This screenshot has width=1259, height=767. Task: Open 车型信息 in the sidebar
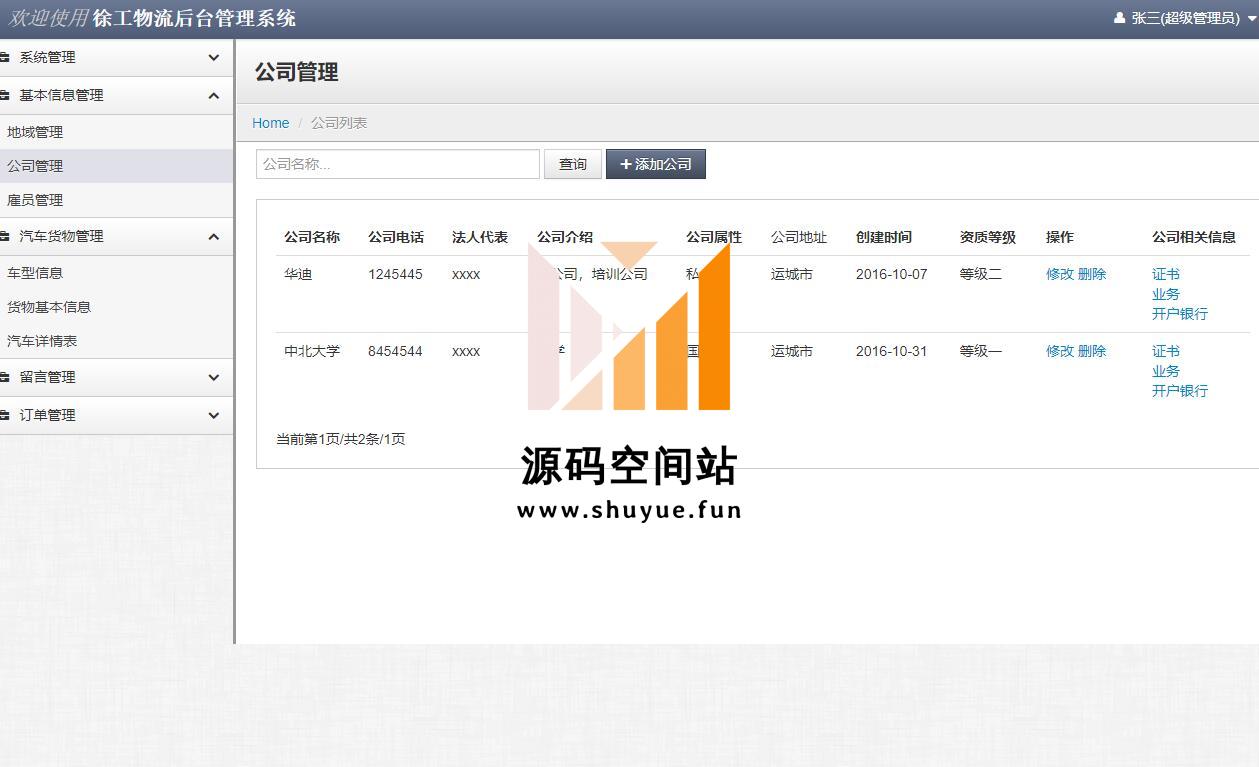[x=35, y=273]
